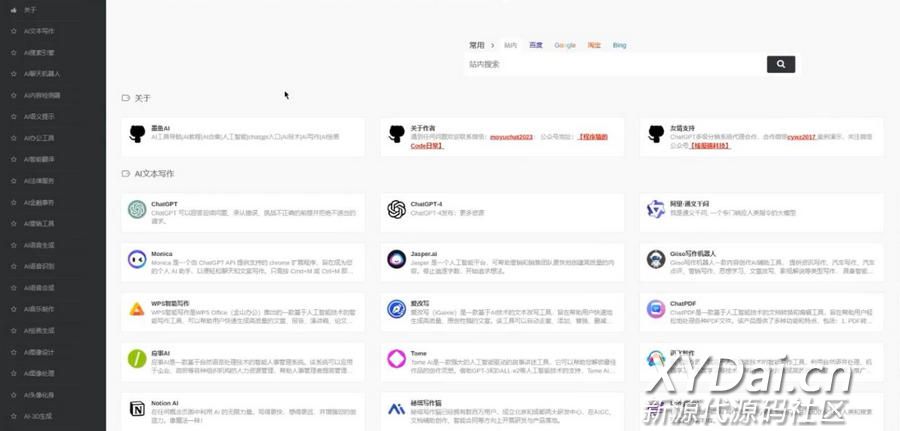The width and height of the screenshot is (900, 431).
Task: Open the Monica tool icon
Action: pos(137,259)
